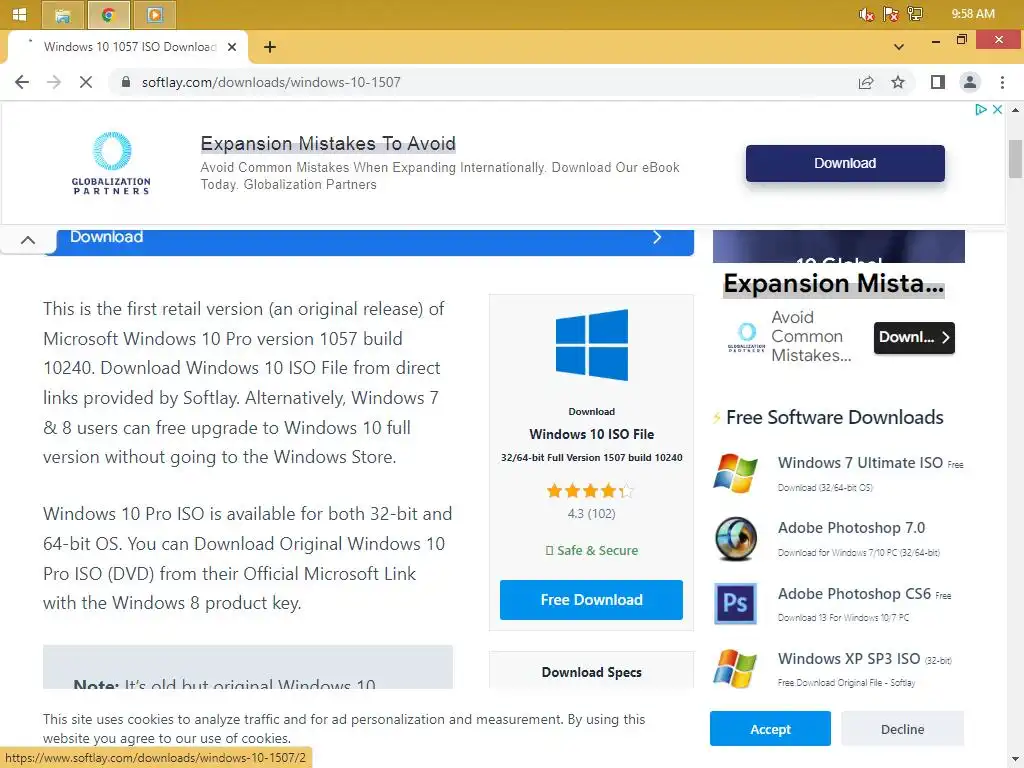1024x768 pixels.
Task: Open the Windows Start button
Action: 20,14
